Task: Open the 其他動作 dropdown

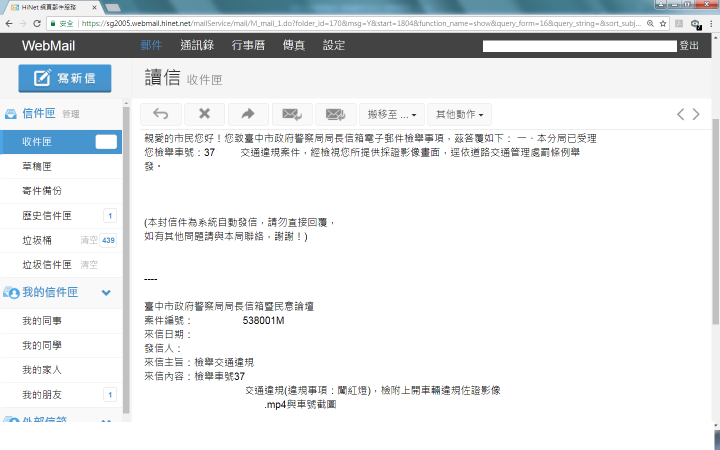Action: 459,114
